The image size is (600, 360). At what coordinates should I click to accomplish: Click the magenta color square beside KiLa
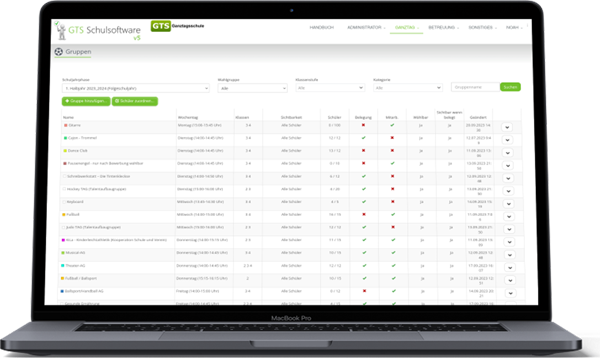[x=63, y=240]
